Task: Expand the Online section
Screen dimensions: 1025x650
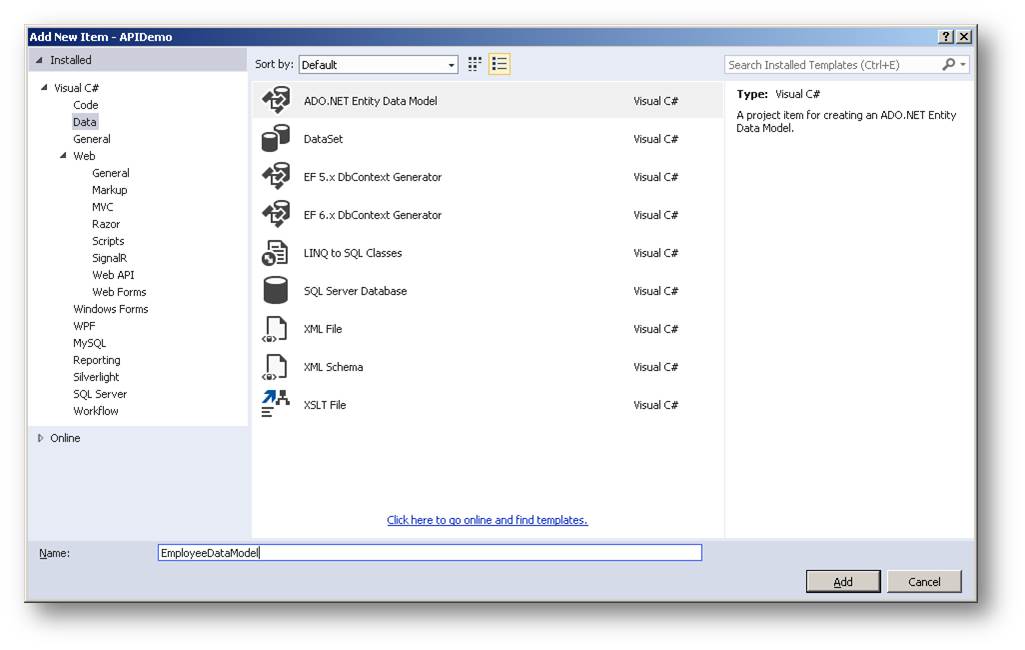Action: [x=41, y=438]
